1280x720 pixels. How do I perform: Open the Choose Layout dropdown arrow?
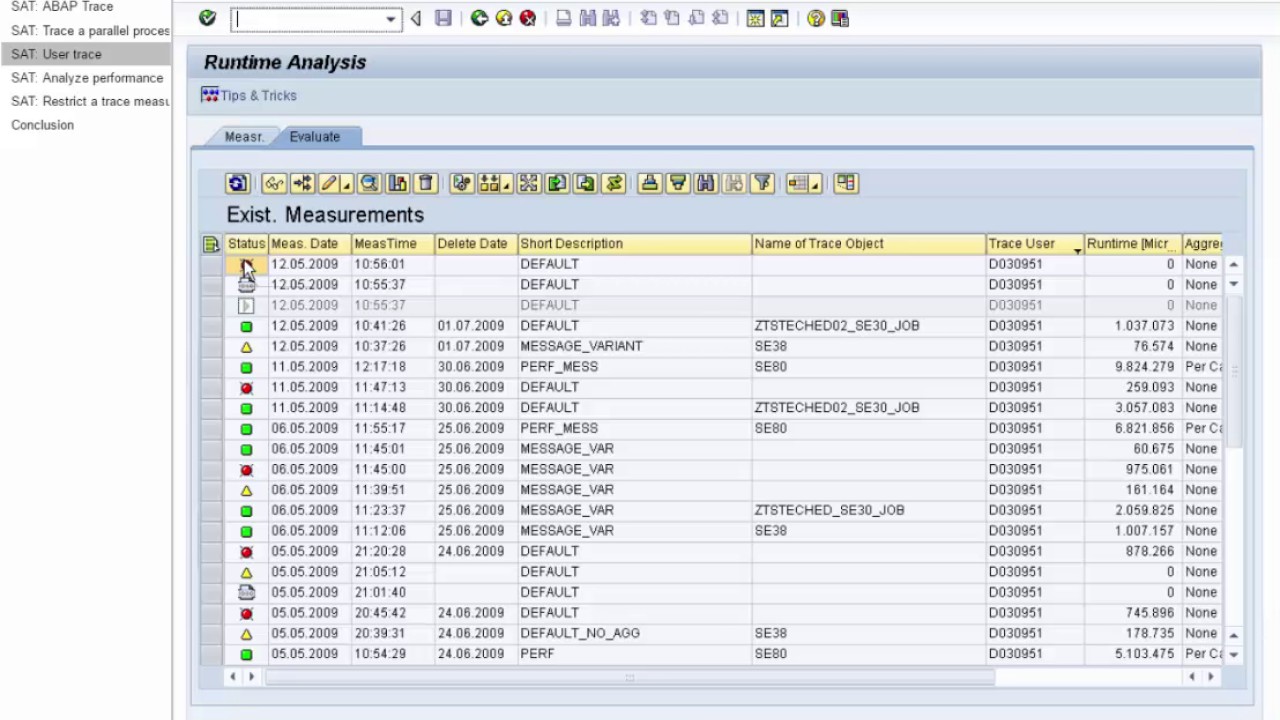[x=814, y=183]
